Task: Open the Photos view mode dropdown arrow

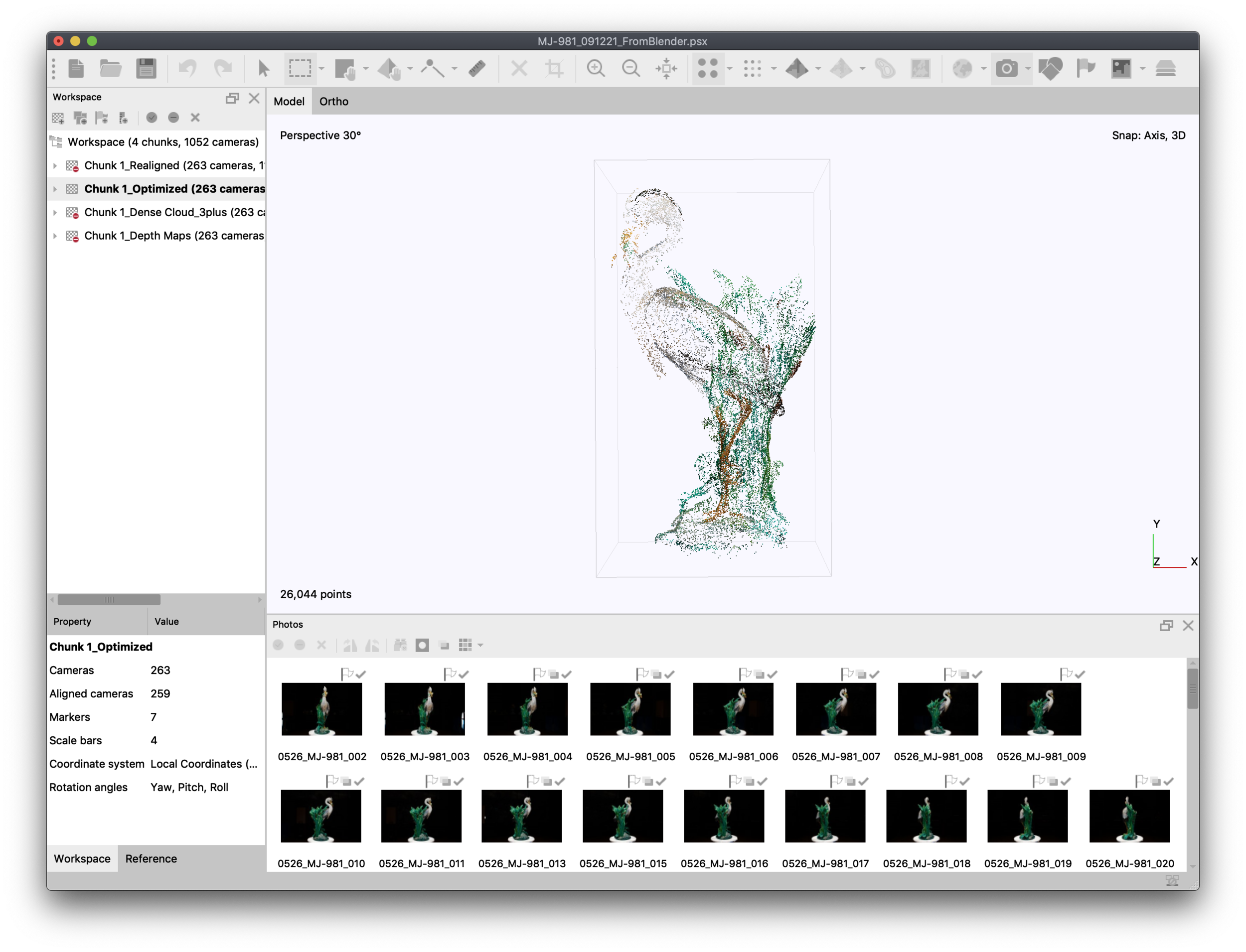Action: [x=481, y=646]
